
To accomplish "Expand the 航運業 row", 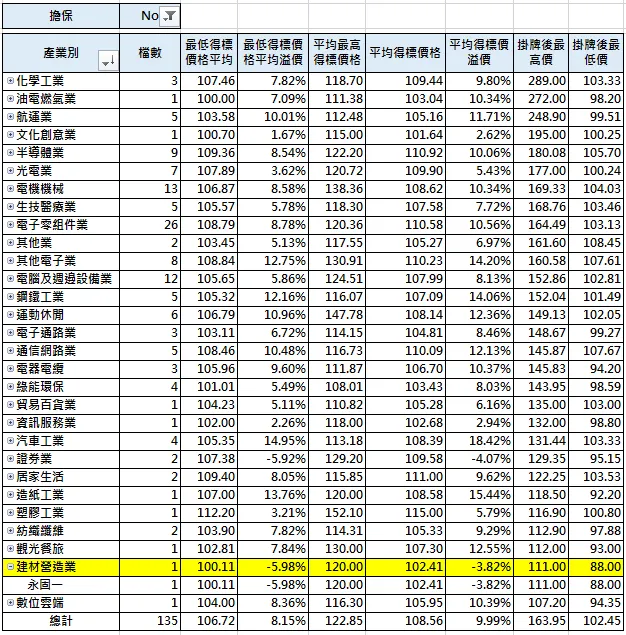I will 11,117.
